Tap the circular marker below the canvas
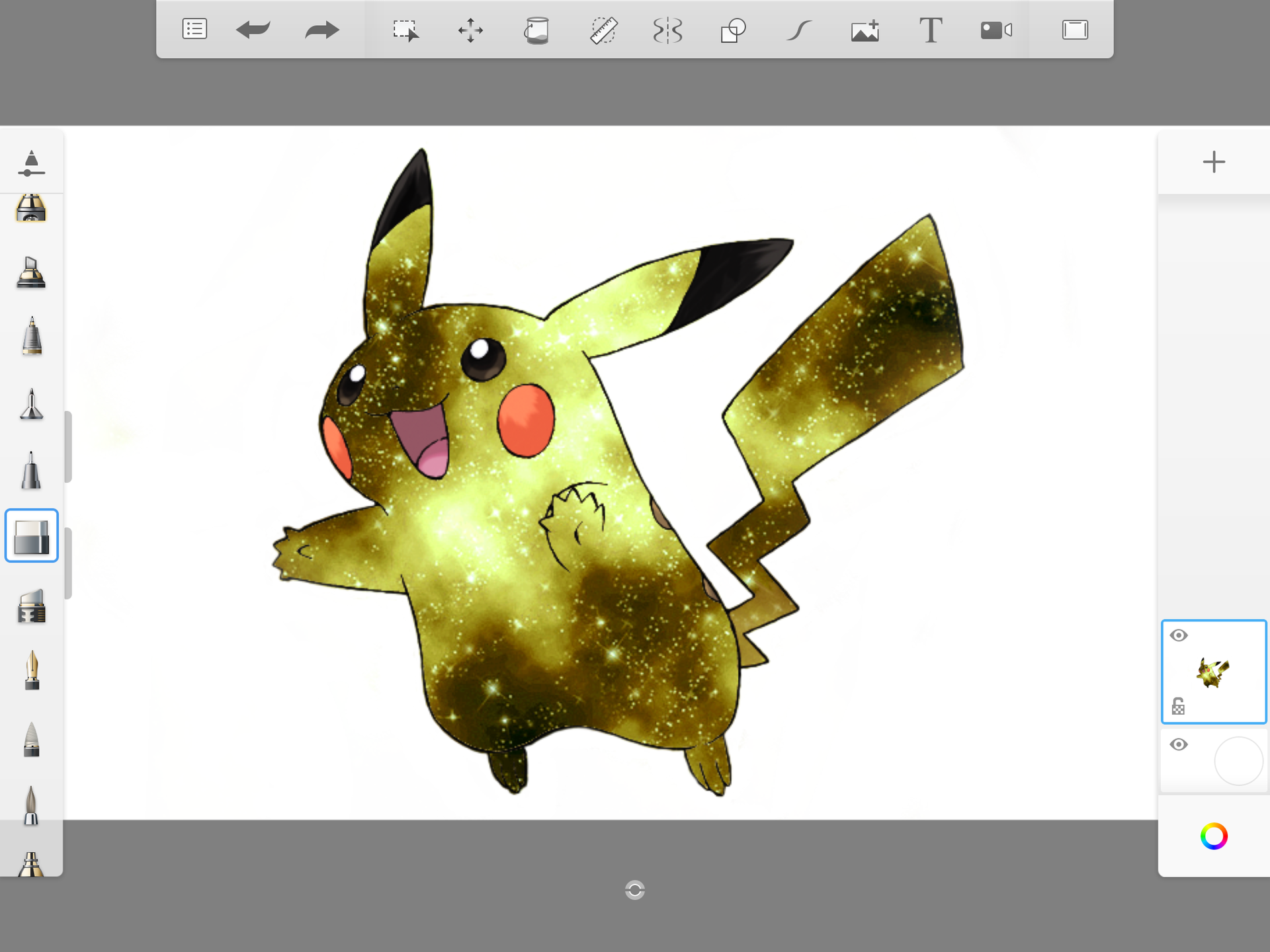The width and height of the screenshot is (1270, 952). pyautogui.click(x=635, y=890)
